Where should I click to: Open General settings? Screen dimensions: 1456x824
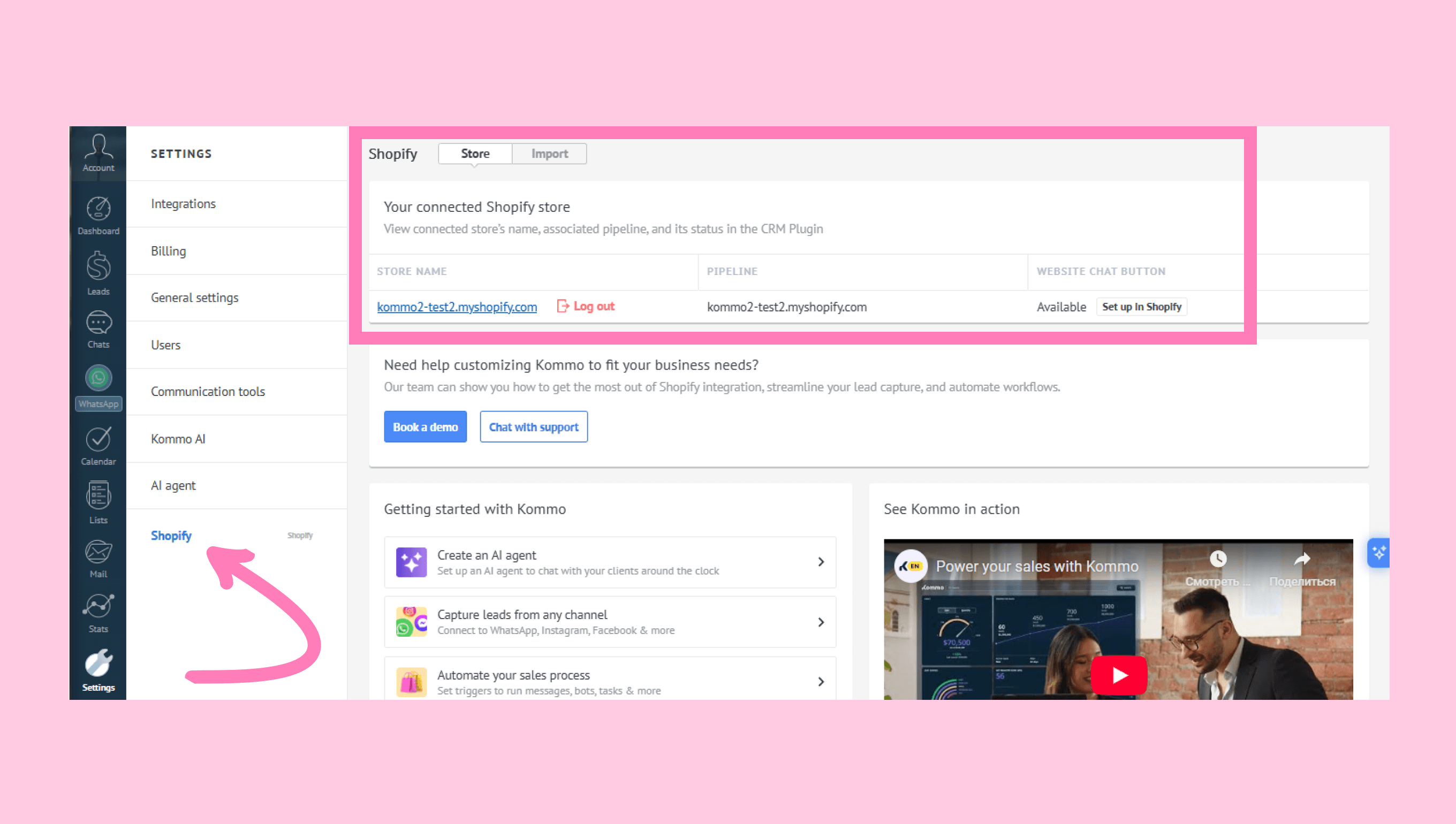click(x=237, y=297)
